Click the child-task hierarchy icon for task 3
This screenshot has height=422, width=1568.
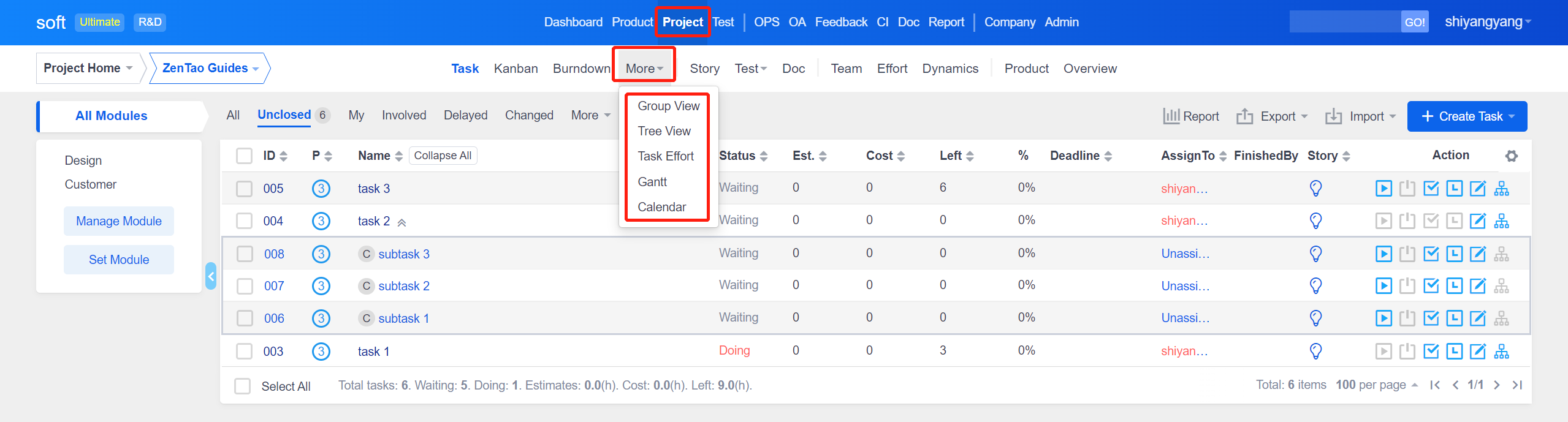coord(1502,189)
